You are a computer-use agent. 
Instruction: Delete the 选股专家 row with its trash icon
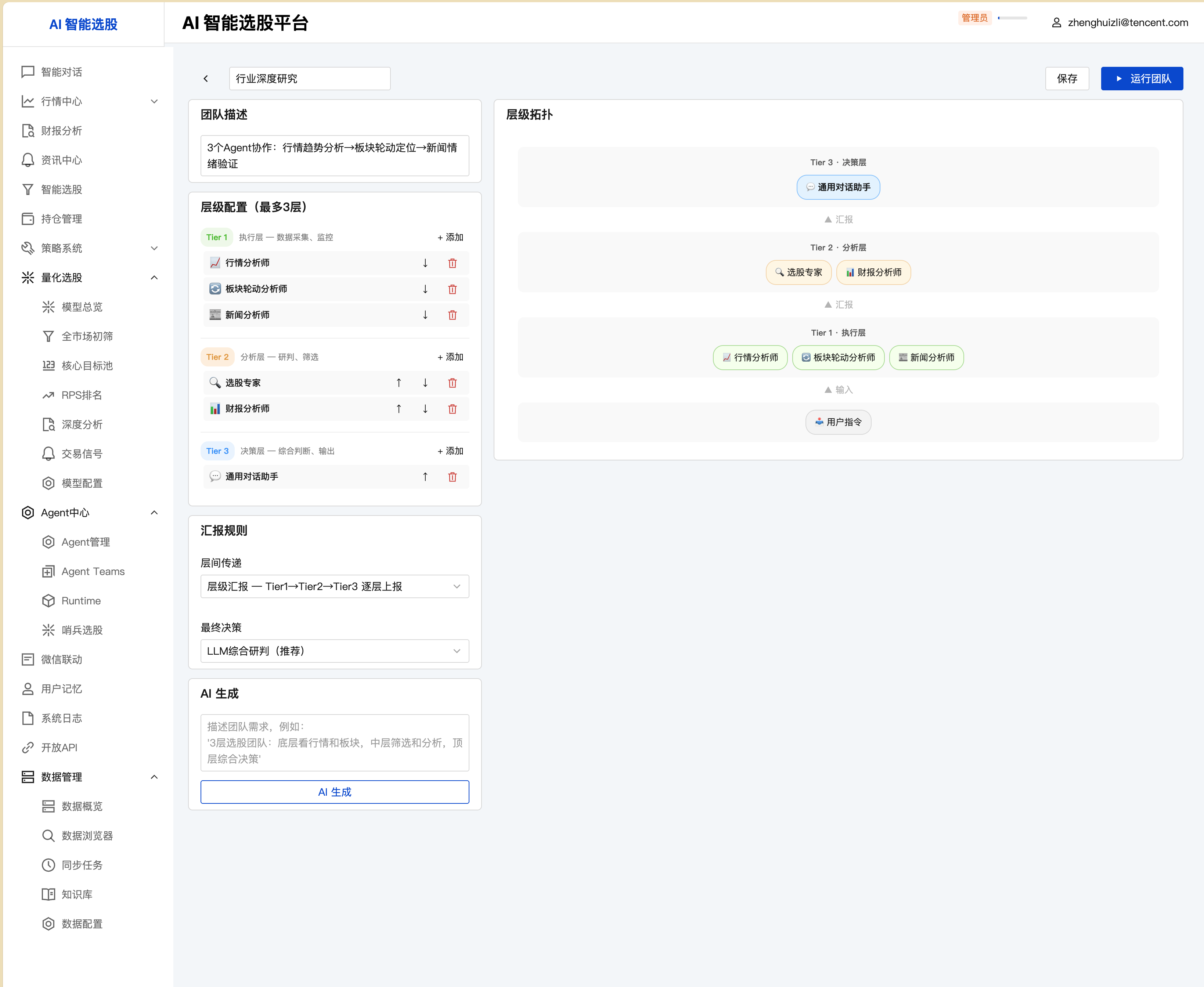click(x=452, y=383)
